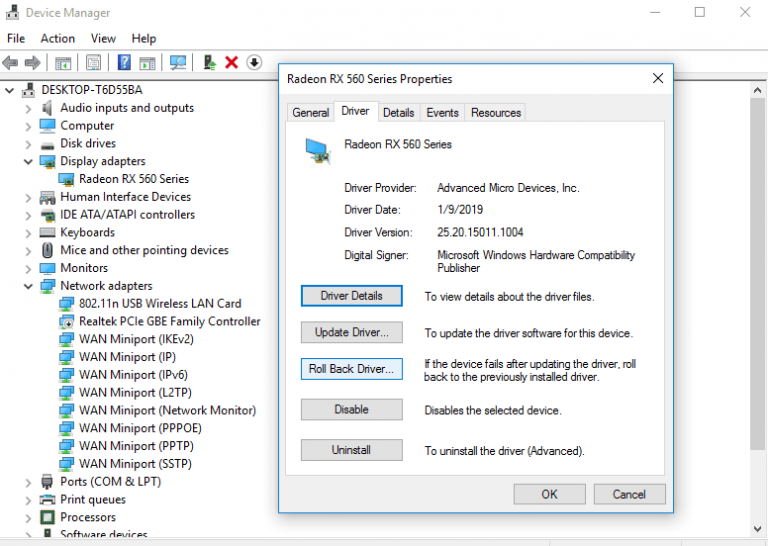Image resolution: width=768 pixels, height=546 pixels.
Task: Click the Disable button
Action: [x=352, y=409]
